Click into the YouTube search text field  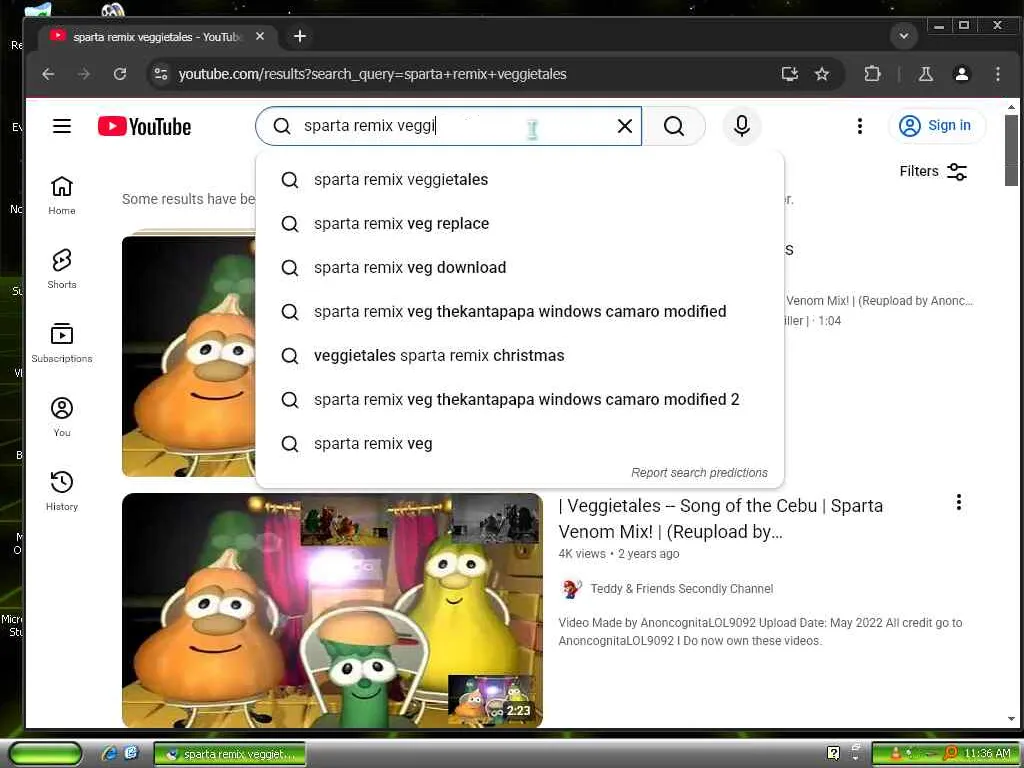click(451, 126)
